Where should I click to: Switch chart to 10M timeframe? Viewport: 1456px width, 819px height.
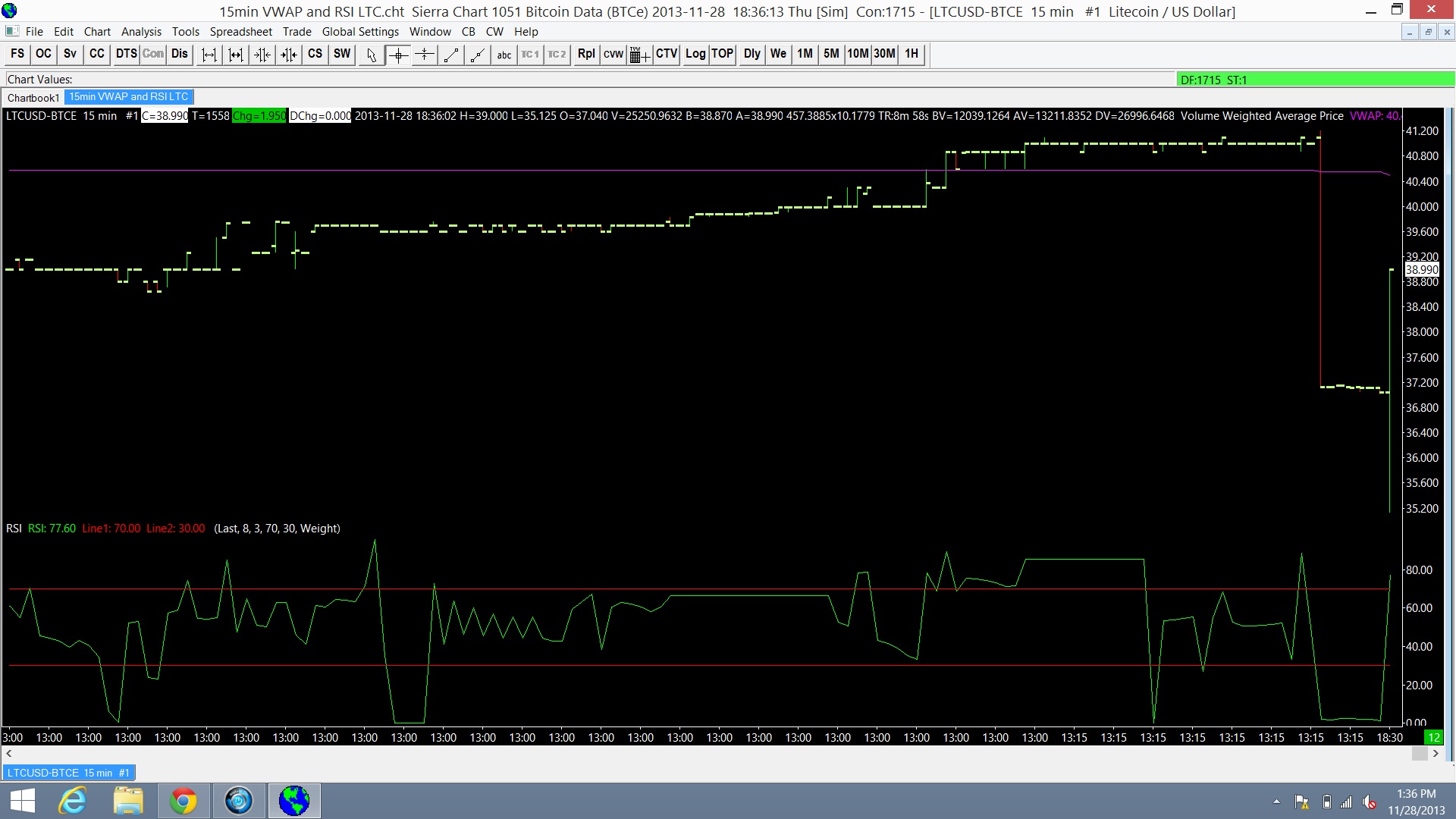click(858, 54)
